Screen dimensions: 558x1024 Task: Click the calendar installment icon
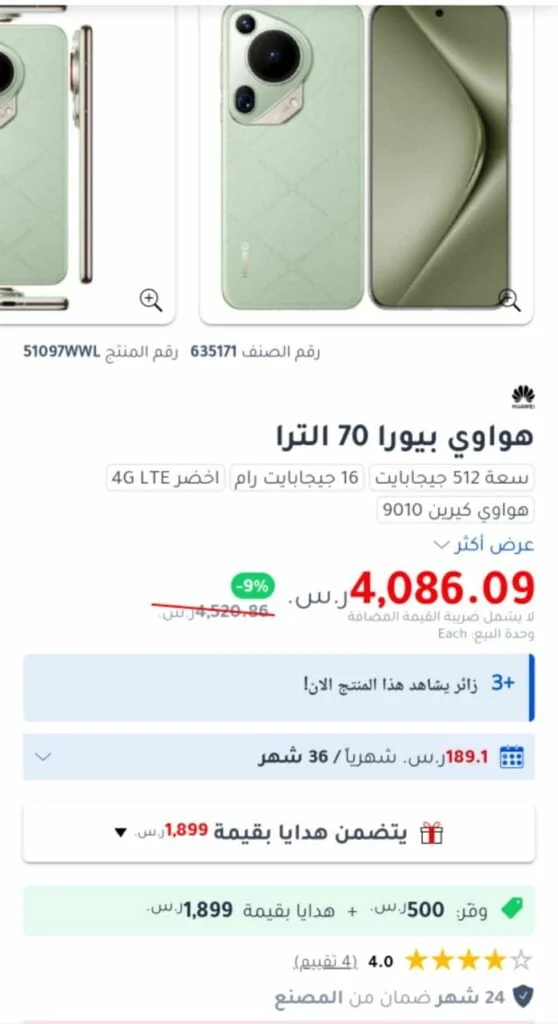(512, 757)
